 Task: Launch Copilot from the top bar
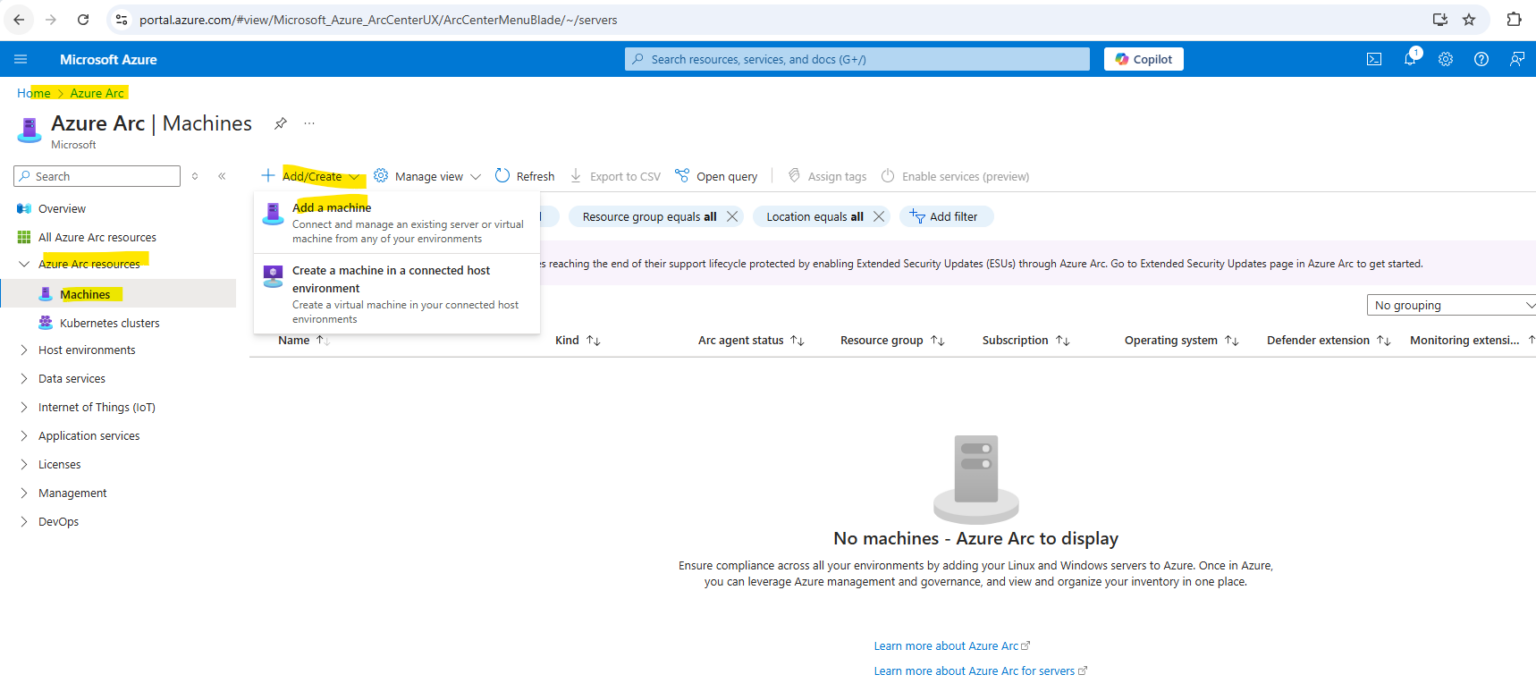(x=1143, y=58)
